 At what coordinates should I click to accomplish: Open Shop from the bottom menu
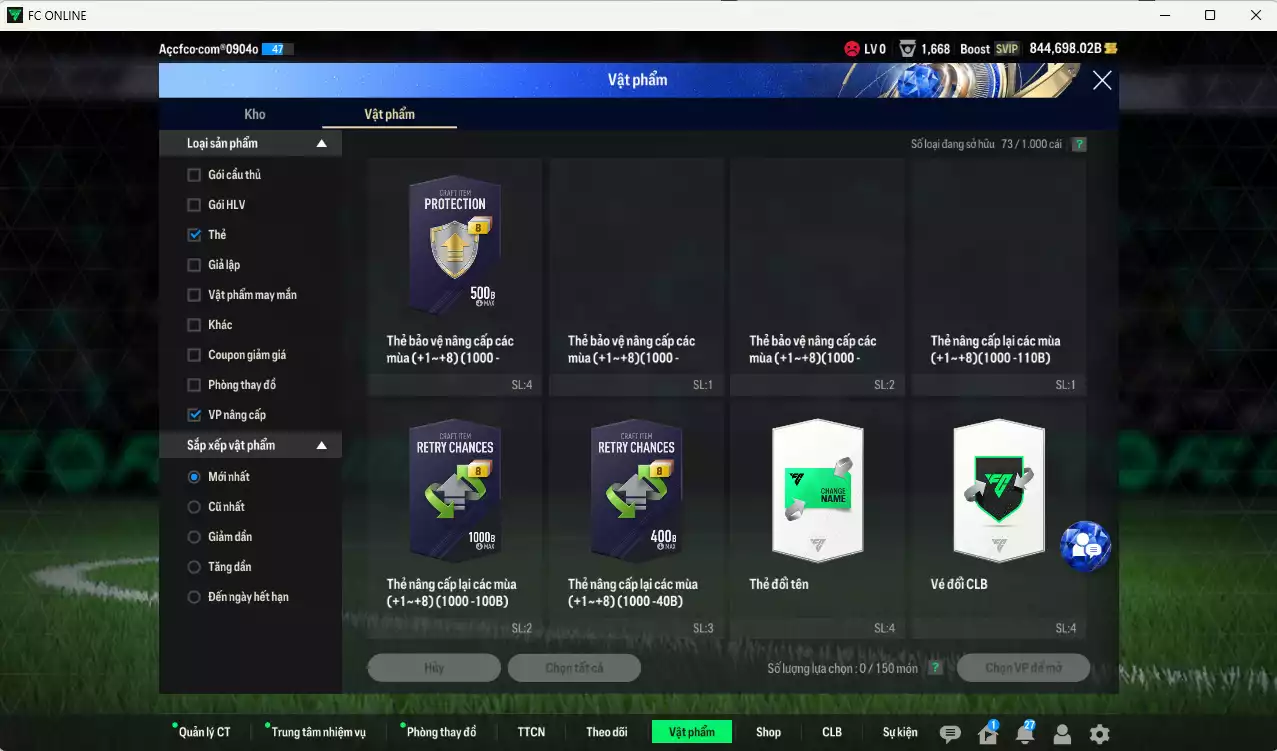coord(768,732)
